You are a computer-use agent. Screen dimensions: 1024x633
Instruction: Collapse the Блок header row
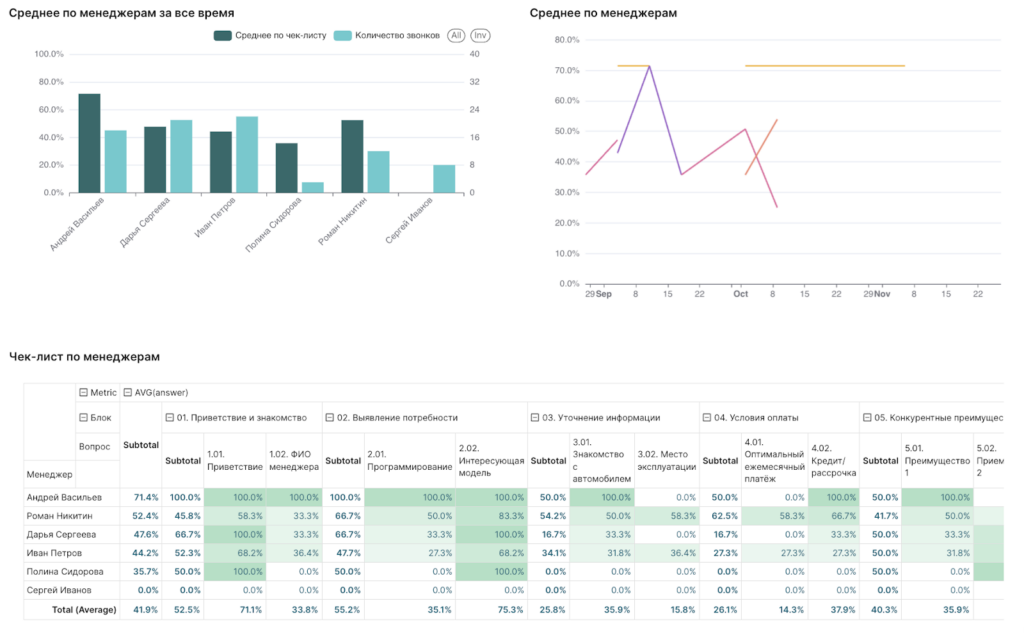(x=83, y=417)
